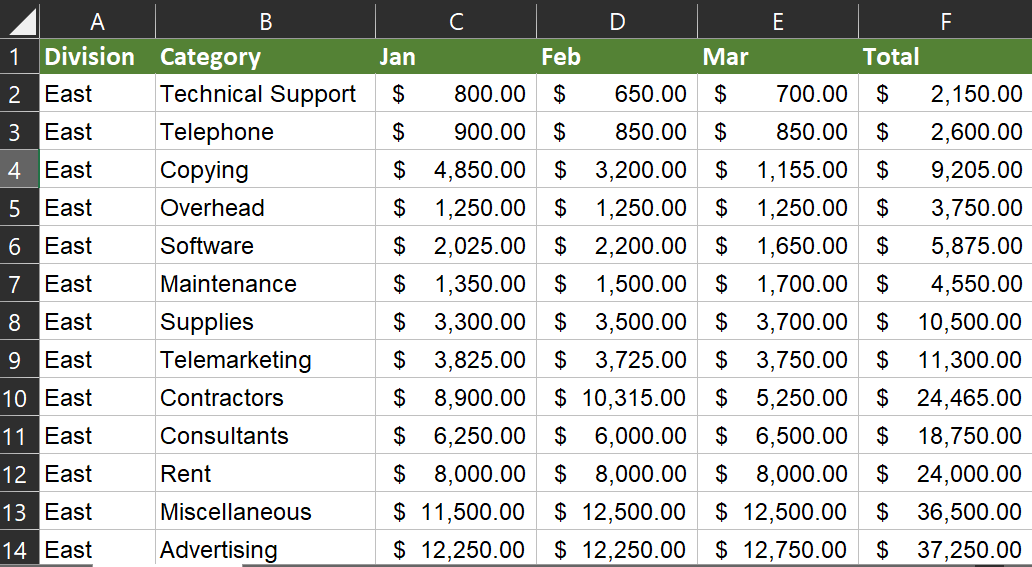Click the column C header
Image resolution: width=1032 pixels, height=567 pixels.
(456, 20)
